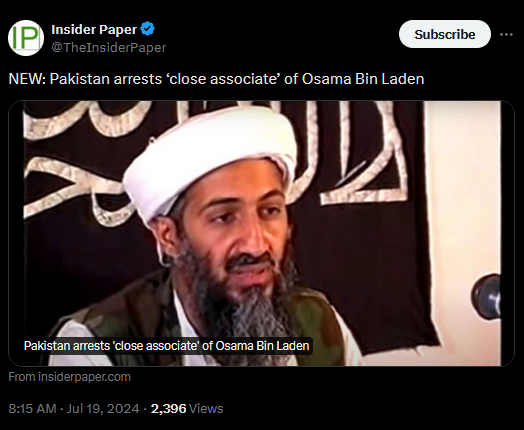
Task: Open the Insider Paper IP avatar
Action: (26, 38)
